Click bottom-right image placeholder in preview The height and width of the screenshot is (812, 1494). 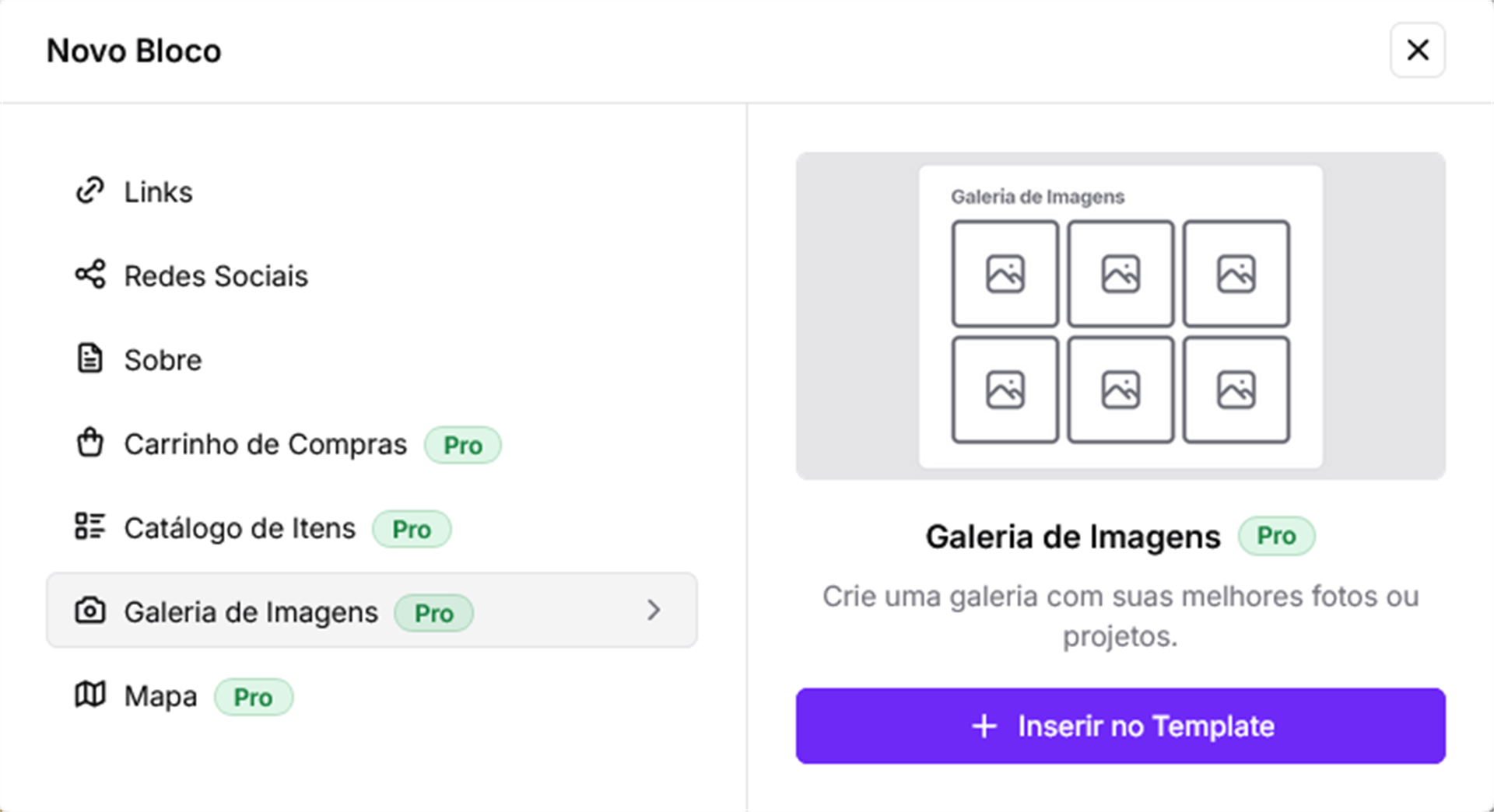[x=1236, y=390]
